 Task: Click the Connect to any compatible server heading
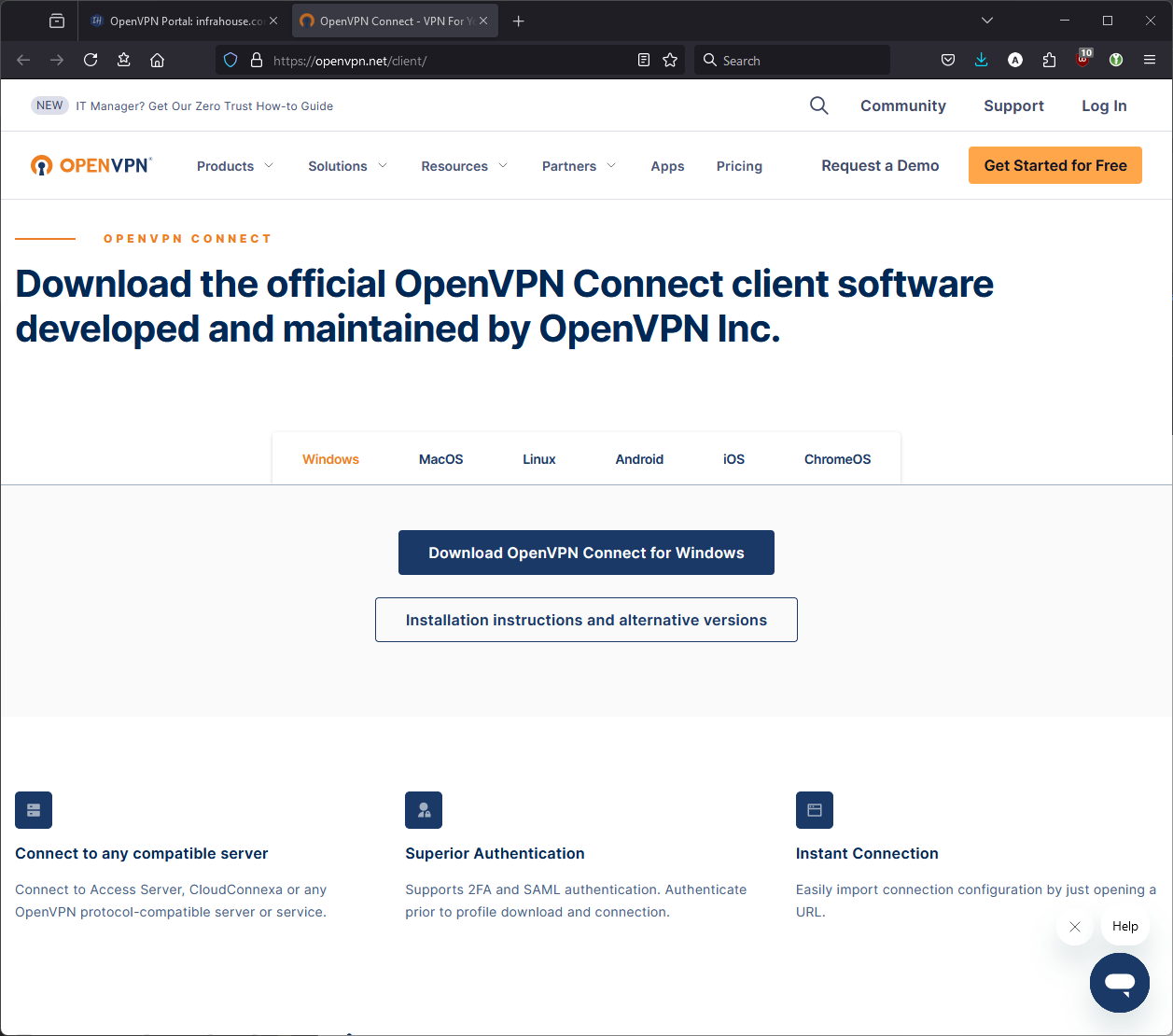[x=142, y=853]
